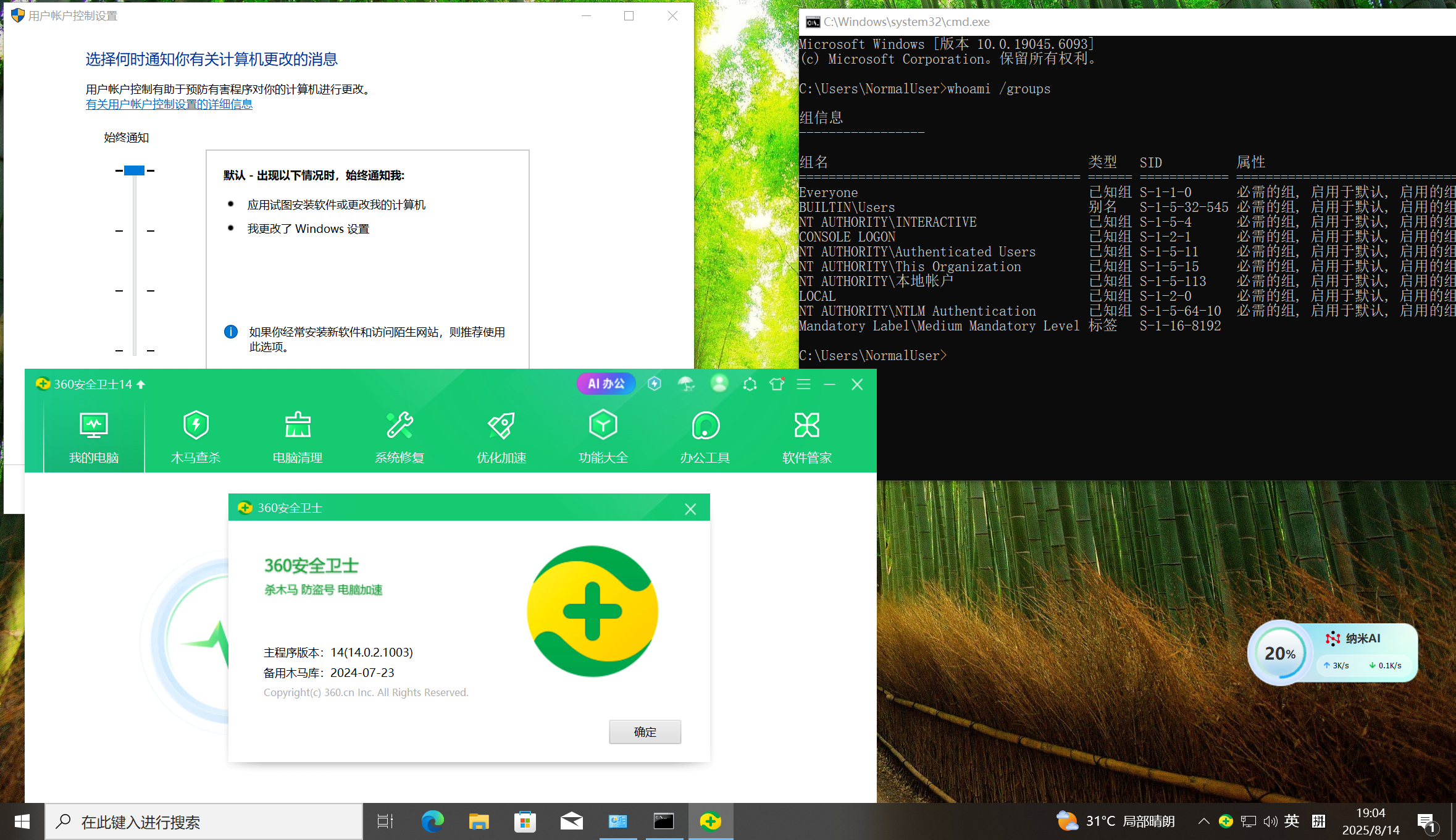Viewport: 1456px width, 840px height.
Task: Expand the system tray hidden icons chevron
Action: pos(1203,821)
